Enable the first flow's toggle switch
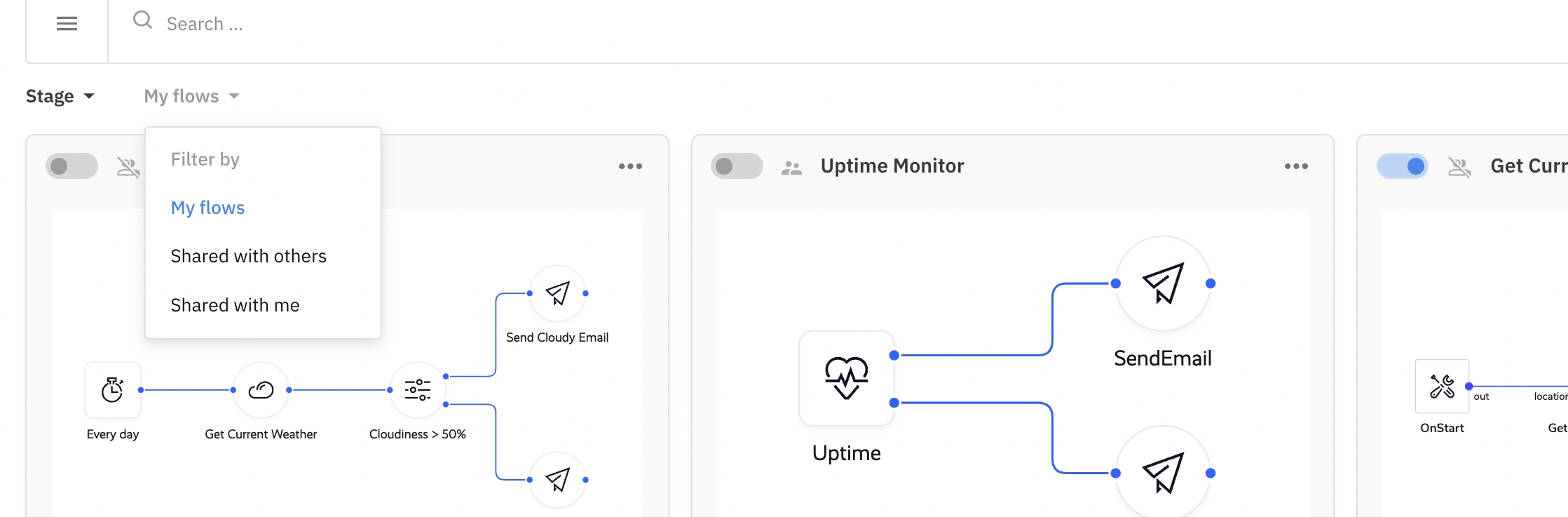The height and width of the screenshot is (517, 1568). (x=71, y=166)
